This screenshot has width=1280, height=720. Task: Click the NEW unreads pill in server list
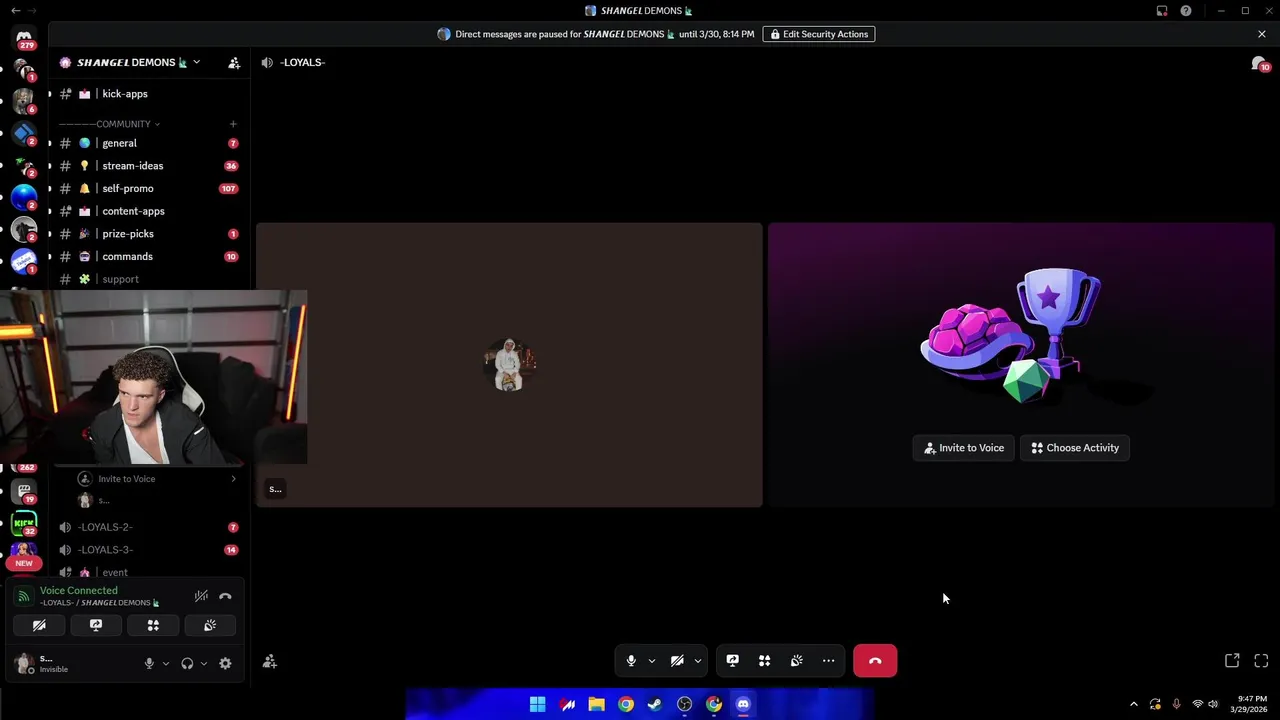coord(24,563)
